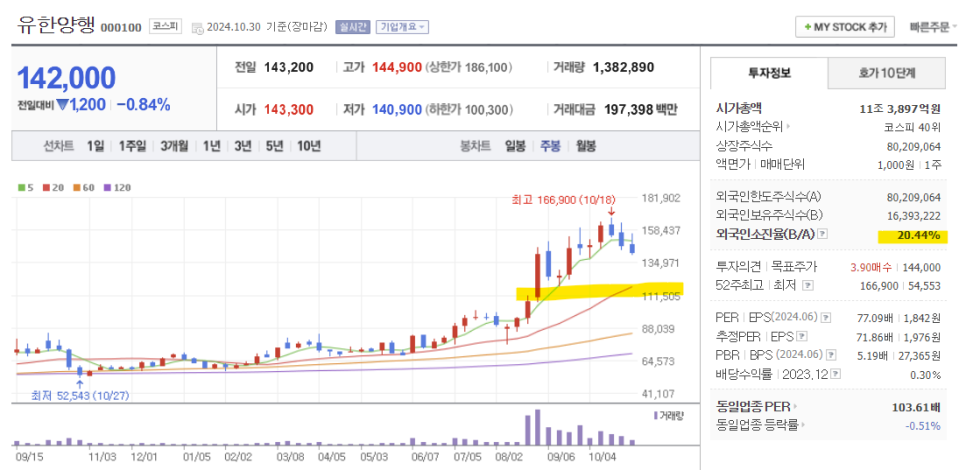Select the 3년 line chart period

click(243, 146)
